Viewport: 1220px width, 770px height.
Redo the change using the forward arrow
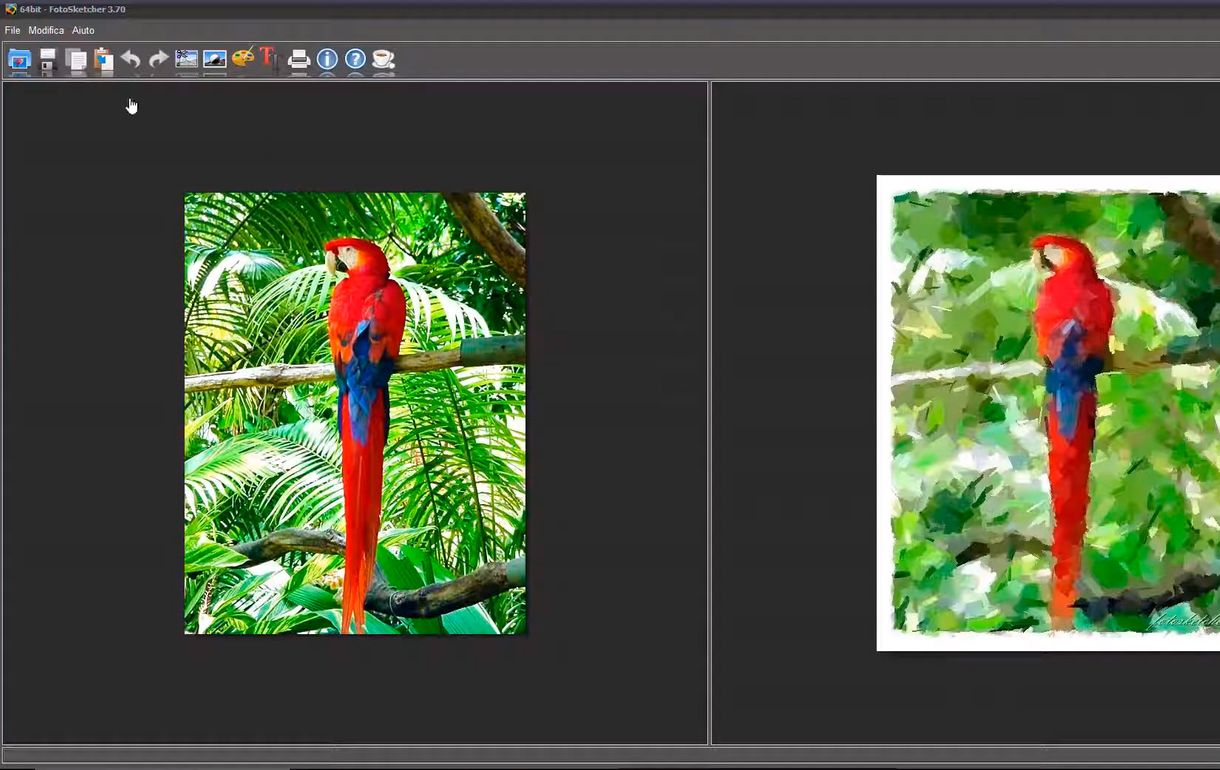pos(158,60)
